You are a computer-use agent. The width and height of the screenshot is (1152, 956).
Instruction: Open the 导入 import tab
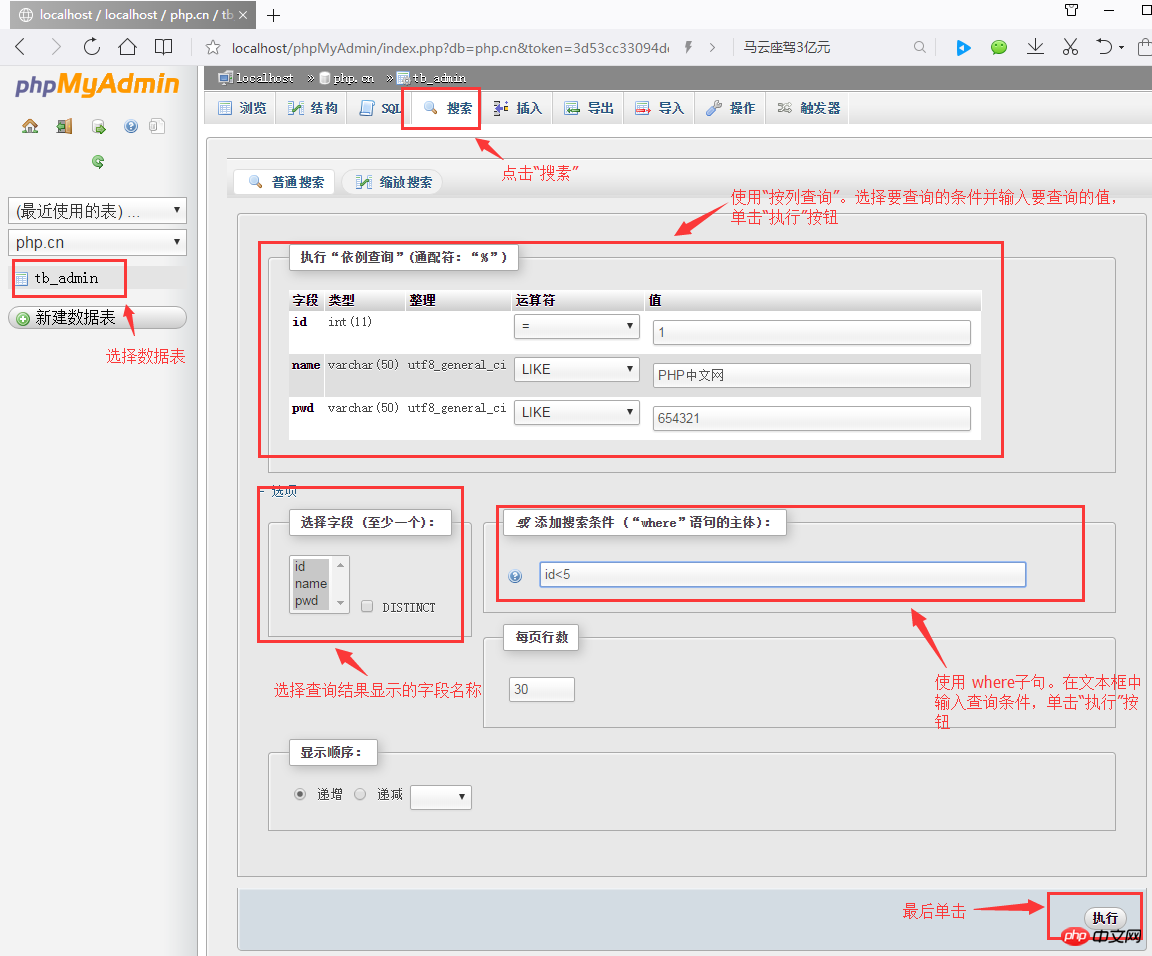tap(659, 108)
